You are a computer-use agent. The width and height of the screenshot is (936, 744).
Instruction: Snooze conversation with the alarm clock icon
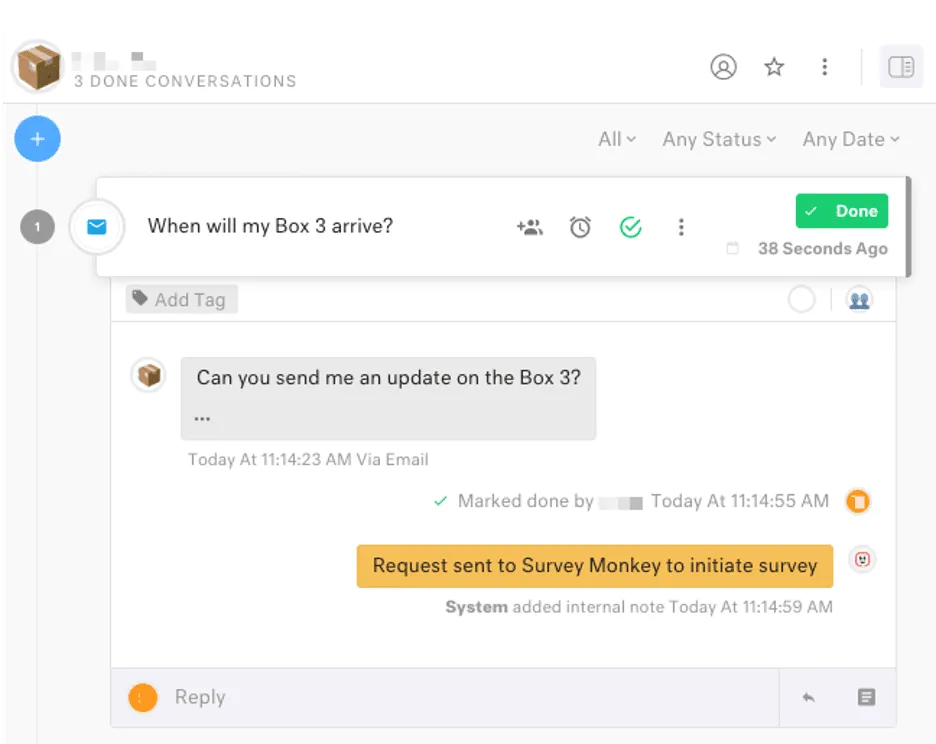(580, 227)
